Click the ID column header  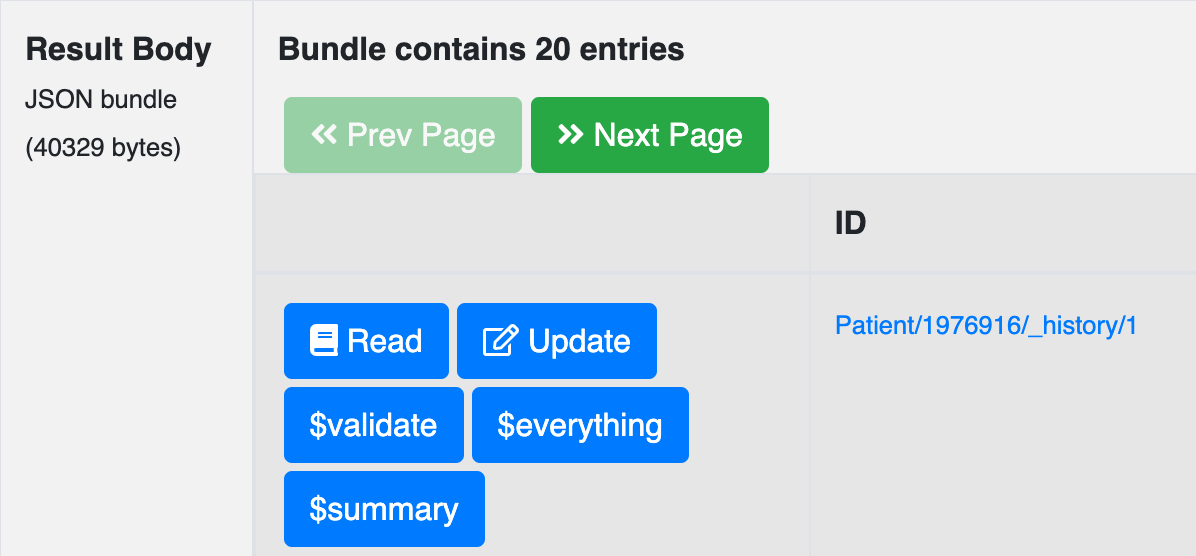850,223
